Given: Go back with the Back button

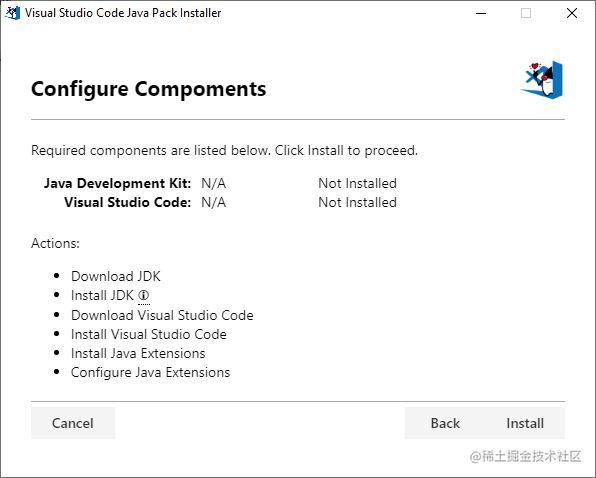Looking at the screenshot, I should point(445,423).
